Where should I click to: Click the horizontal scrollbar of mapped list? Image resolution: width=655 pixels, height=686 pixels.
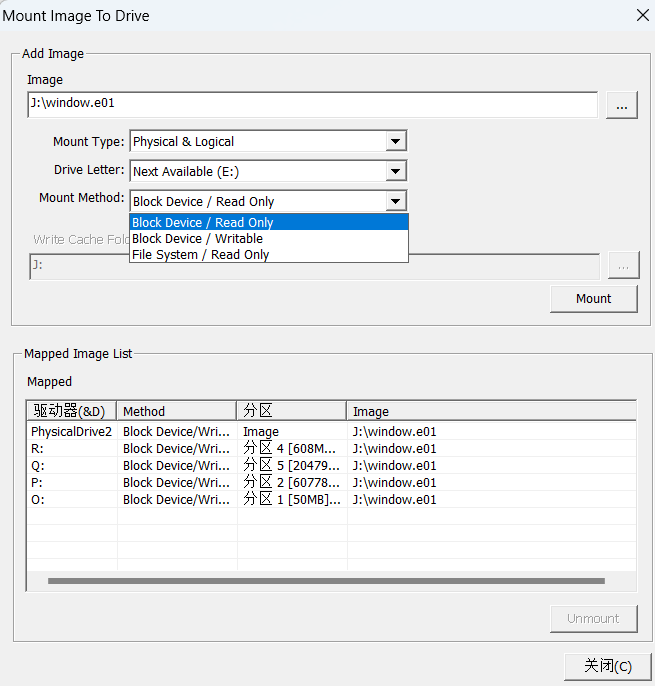326,580
